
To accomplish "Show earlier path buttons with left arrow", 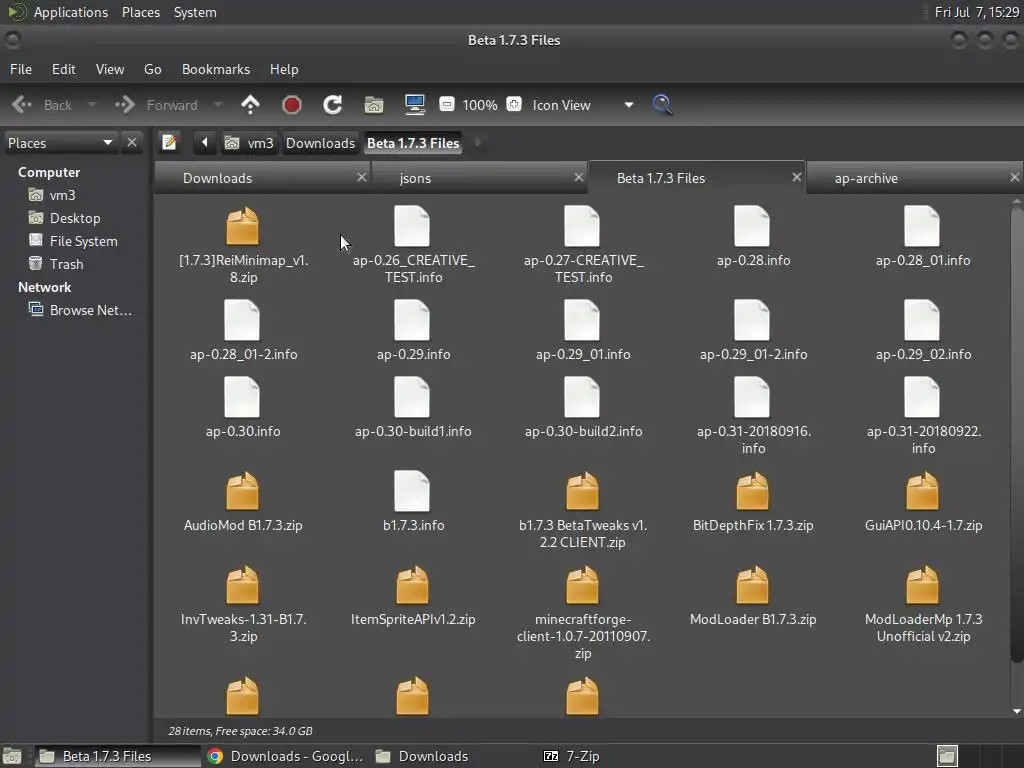I will [204, 142].
